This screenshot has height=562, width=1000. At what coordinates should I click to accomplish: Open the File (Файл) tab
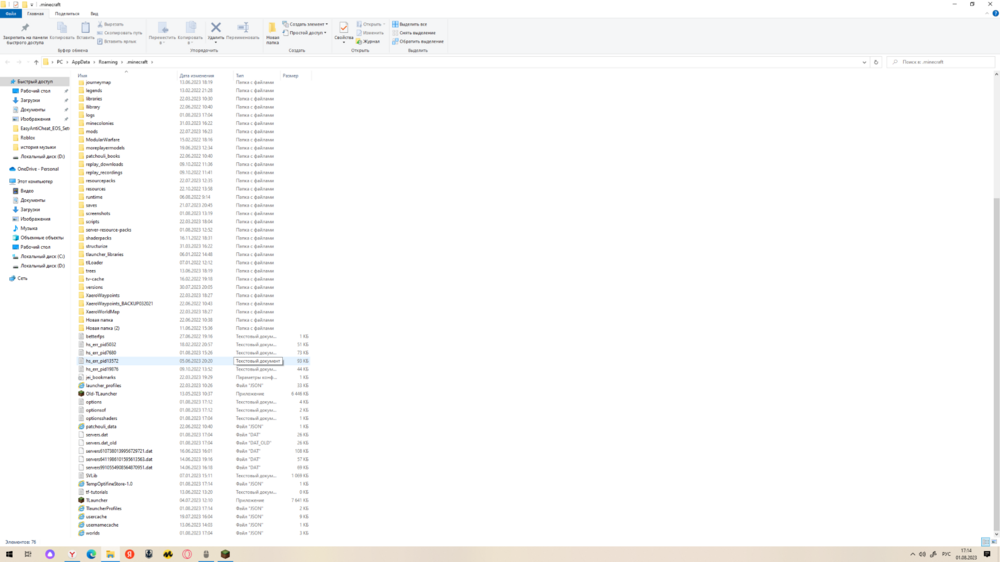11,13
